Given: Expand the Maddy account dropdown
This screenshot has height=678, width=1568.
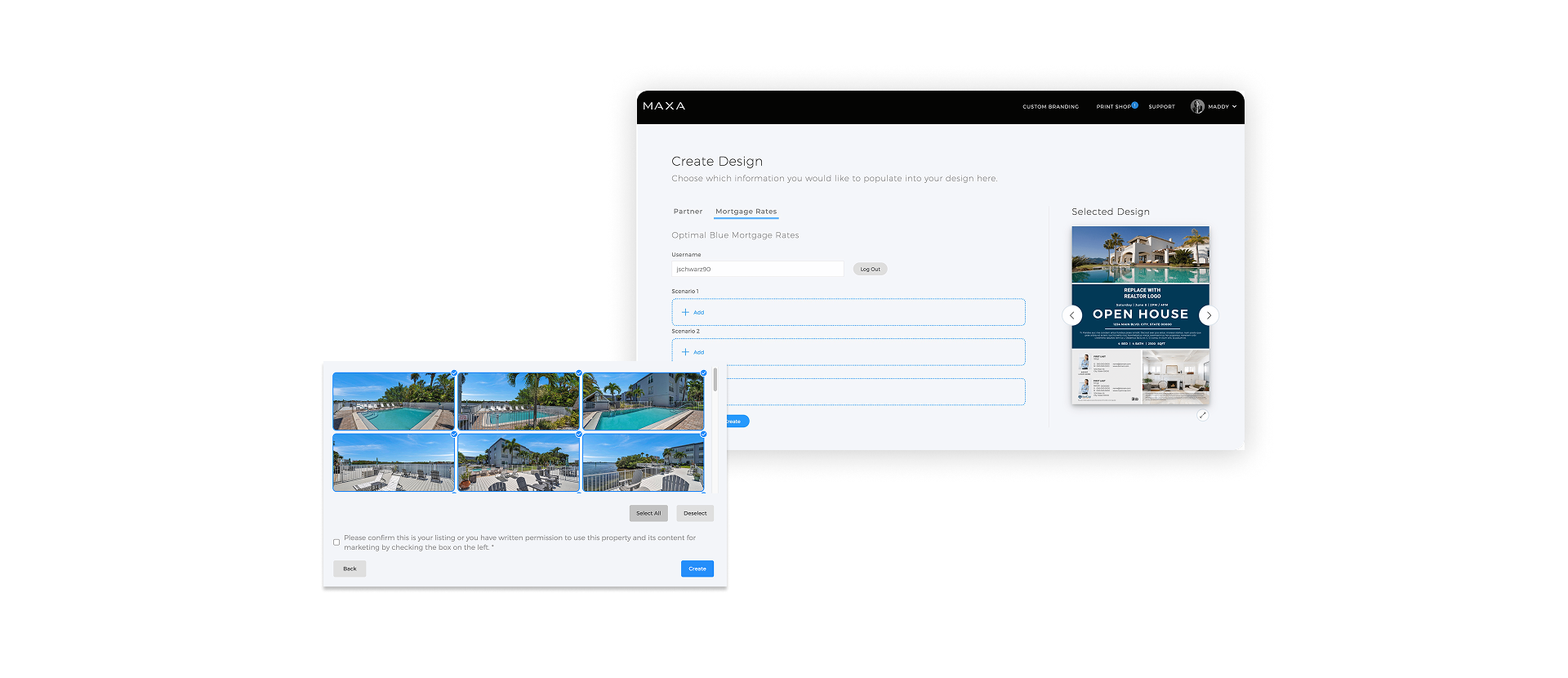Looking at the screenshot, I should coord(1223,107).
